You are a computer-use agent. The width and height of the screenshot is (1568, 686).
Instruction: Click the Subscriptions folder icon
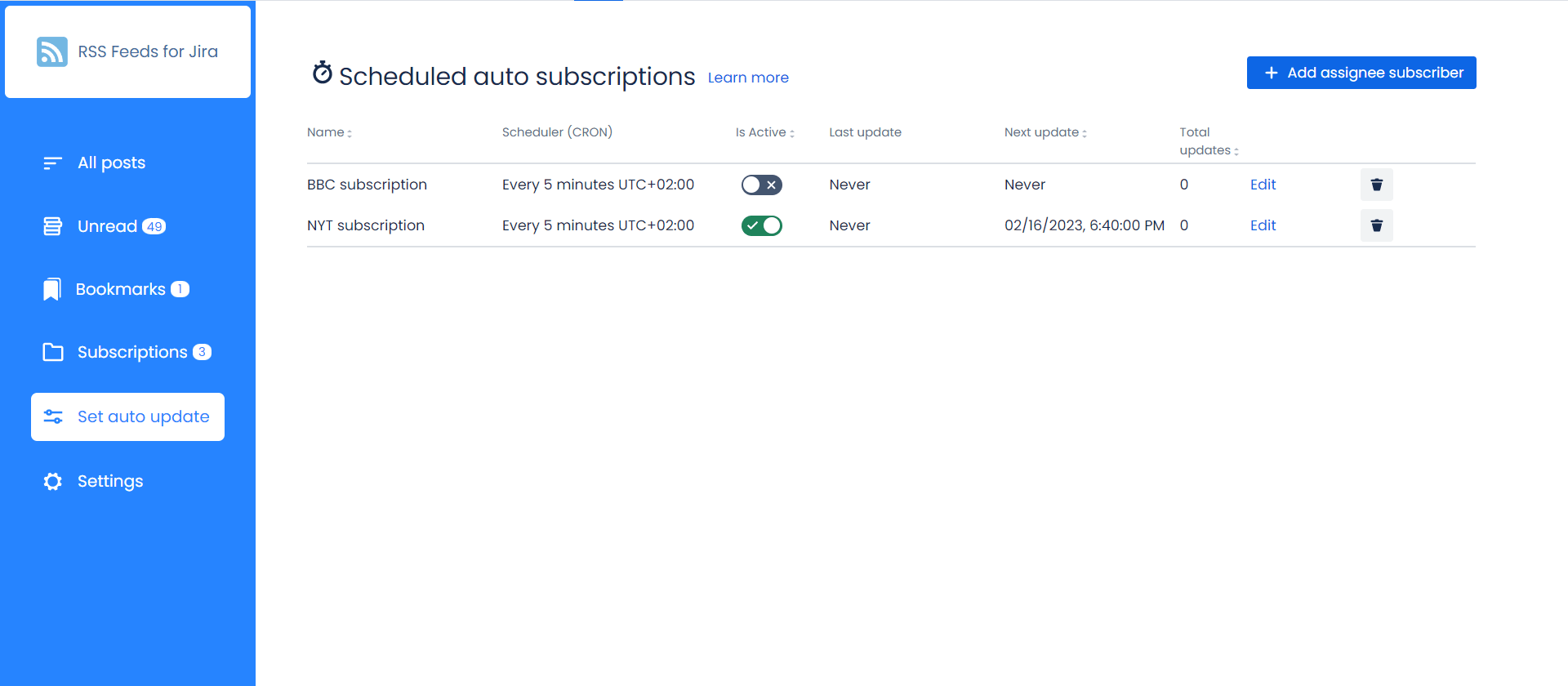click(53, 352)
